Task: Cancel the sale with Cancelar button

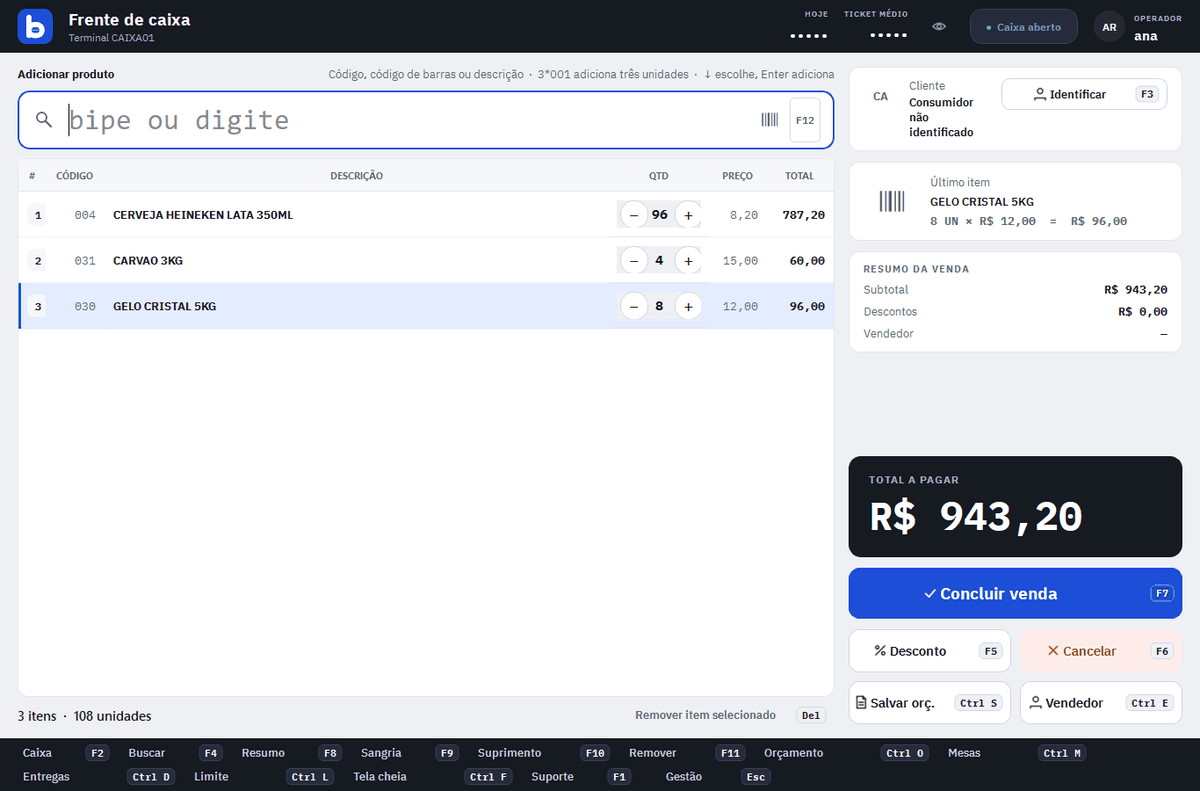Action: (x=1101, y=651)
